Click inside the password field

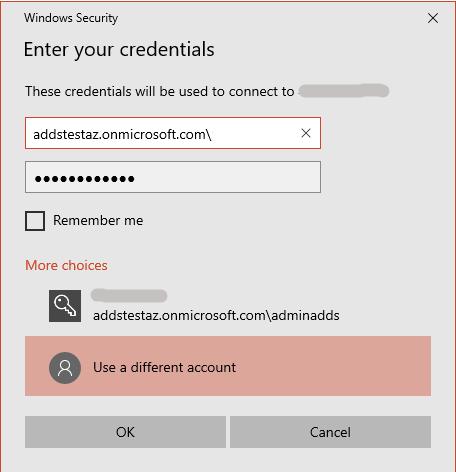pos(173,177)
